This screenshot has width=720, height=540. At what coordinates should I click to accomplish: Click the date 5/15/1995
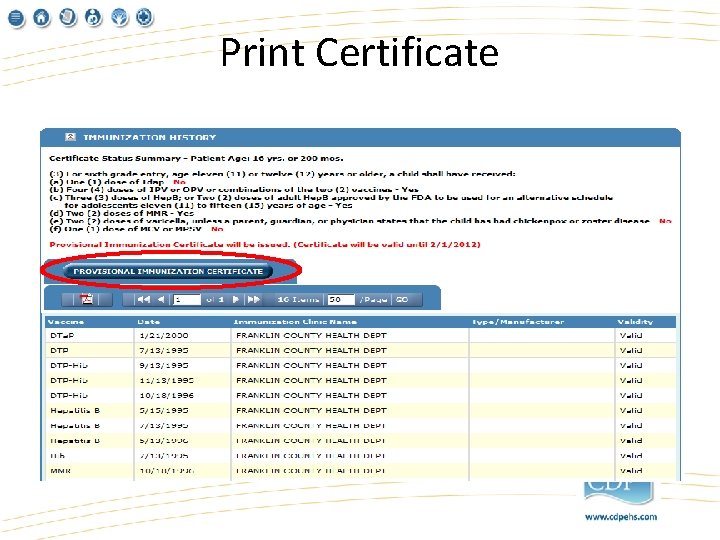point(164,411)
